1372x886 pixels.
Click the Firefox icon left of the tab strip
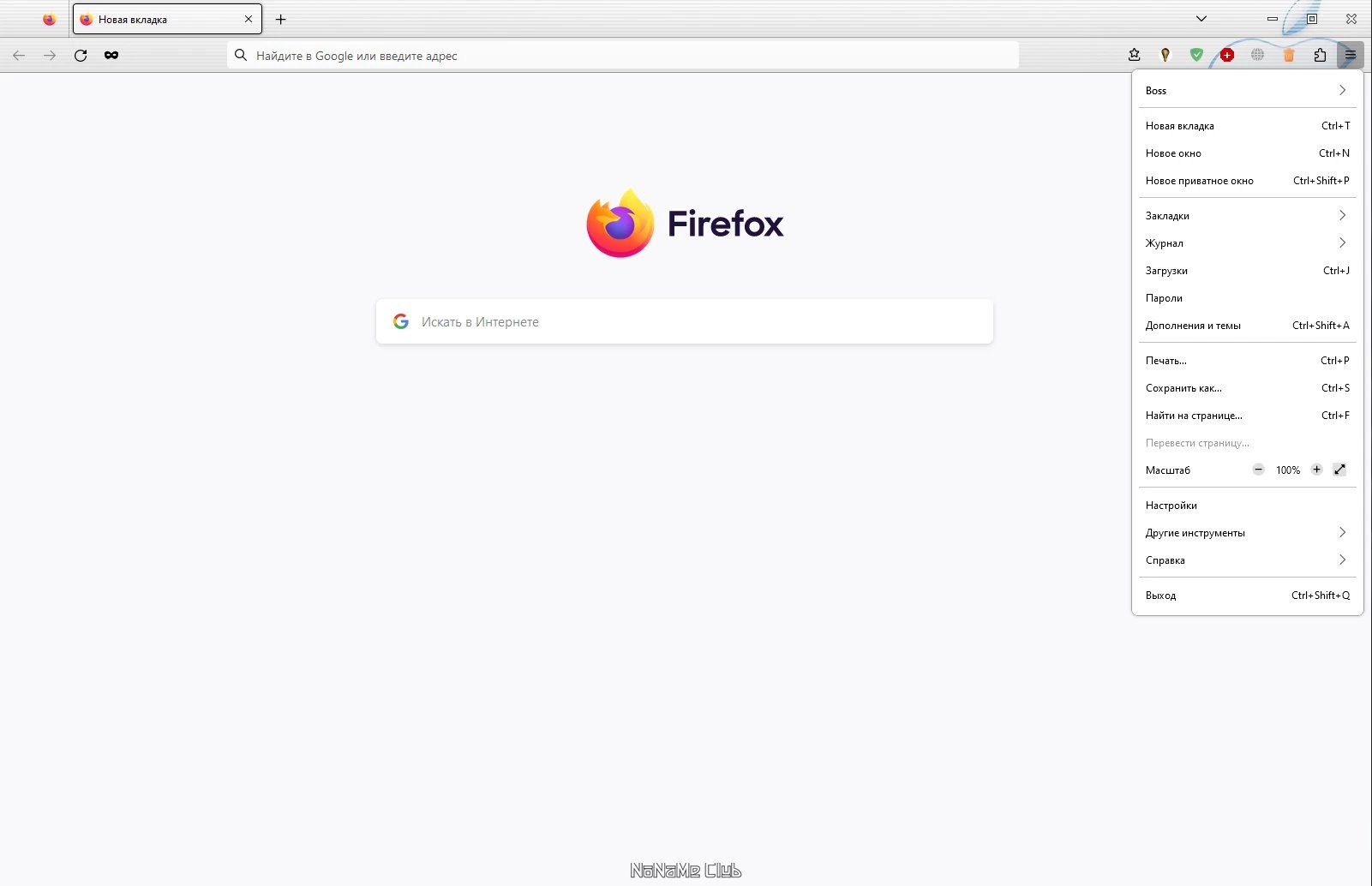tap(49, 19)
